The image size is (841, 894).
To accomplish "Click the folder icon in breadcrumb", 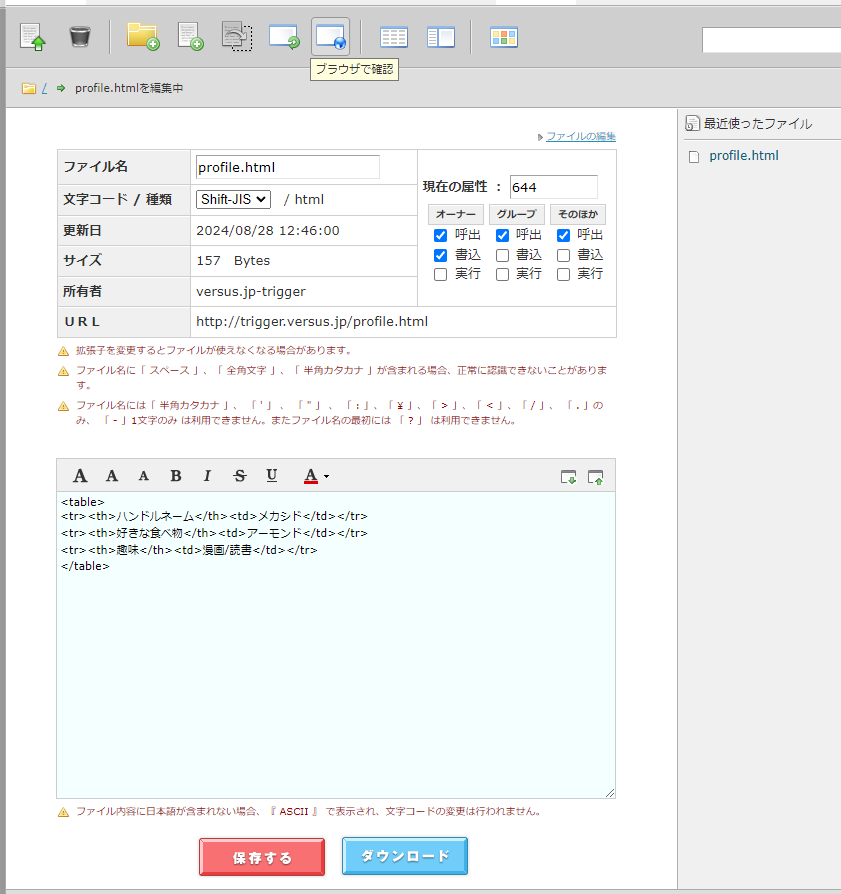I will coord(29,88).
